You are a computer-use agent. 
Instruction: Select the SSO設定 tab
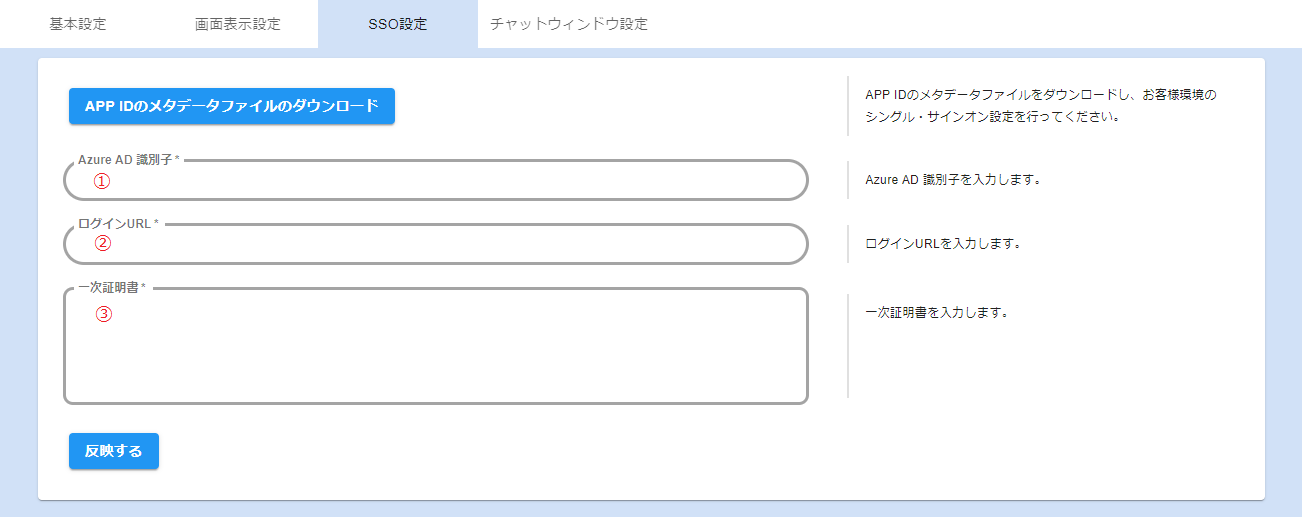(397, 24)
